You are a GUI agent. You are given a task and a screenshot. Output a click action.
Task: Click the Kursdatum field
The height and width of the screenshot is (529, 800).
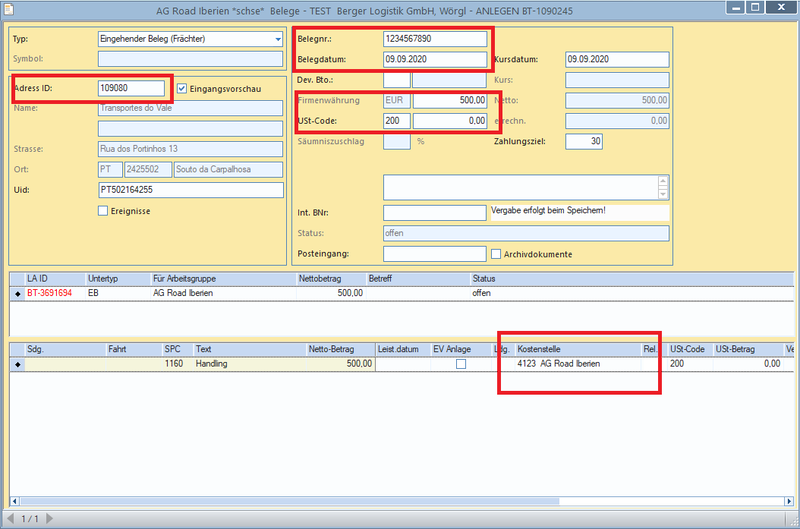pos(617,59)
